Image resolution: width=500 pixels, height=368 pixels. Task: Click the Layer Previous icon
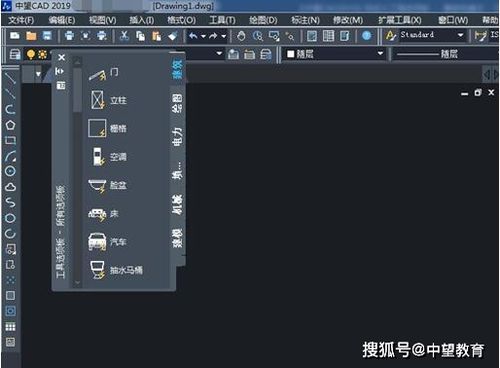250,54
